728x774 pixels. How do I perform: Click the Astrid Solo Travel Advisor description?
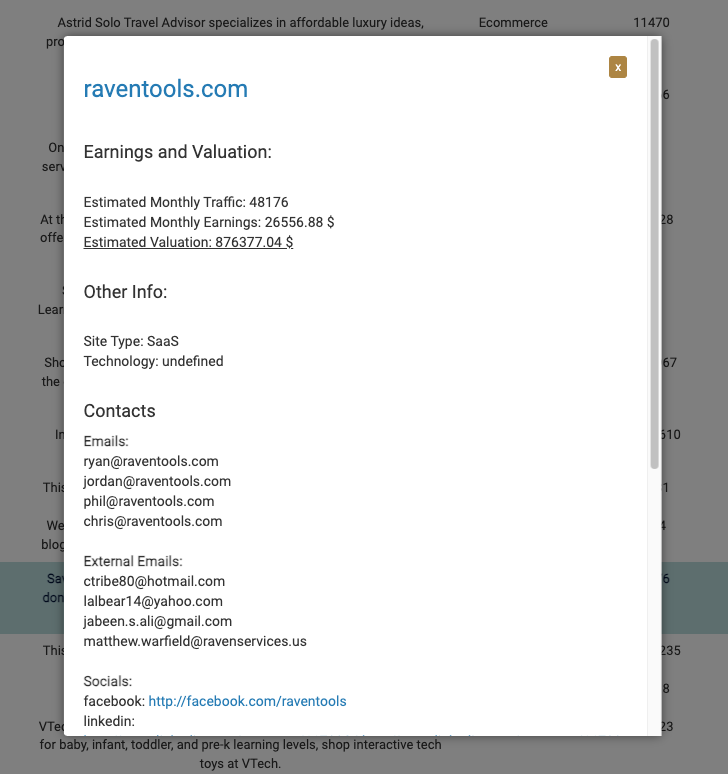240,23
